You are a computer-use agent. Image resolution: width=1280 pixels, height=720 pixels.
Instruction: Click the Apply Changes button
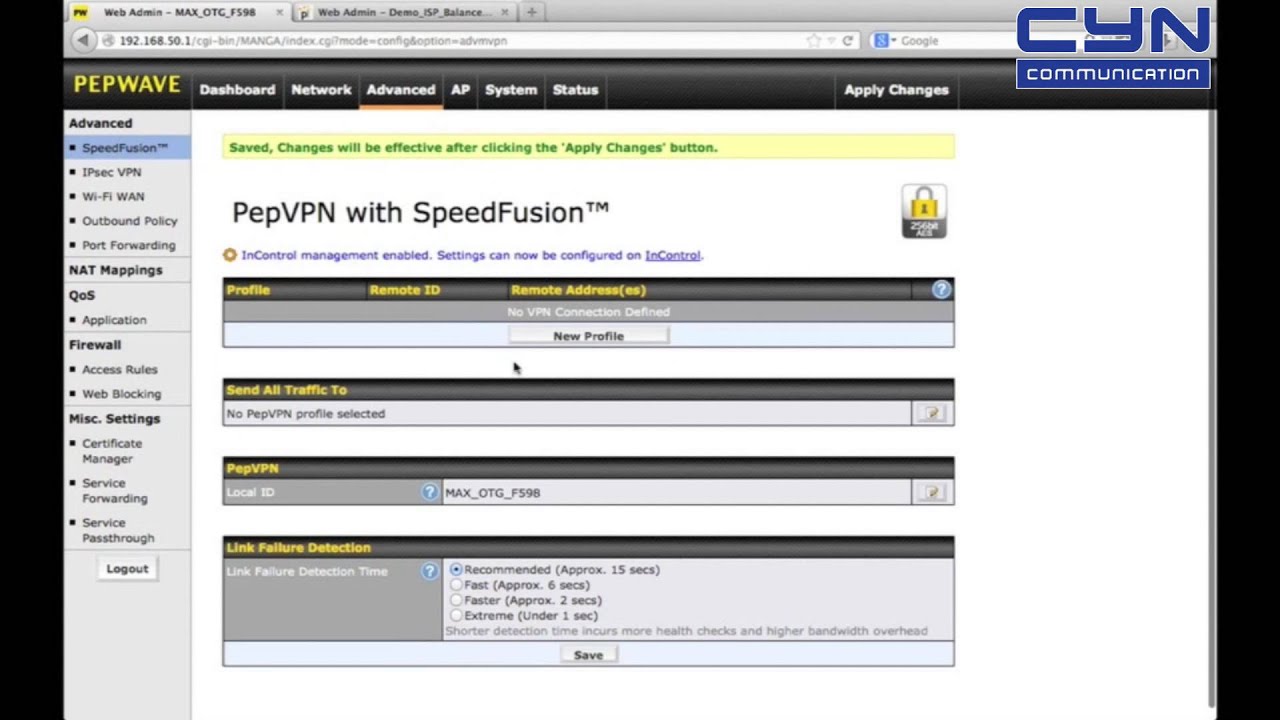click(x=896, y=90)
